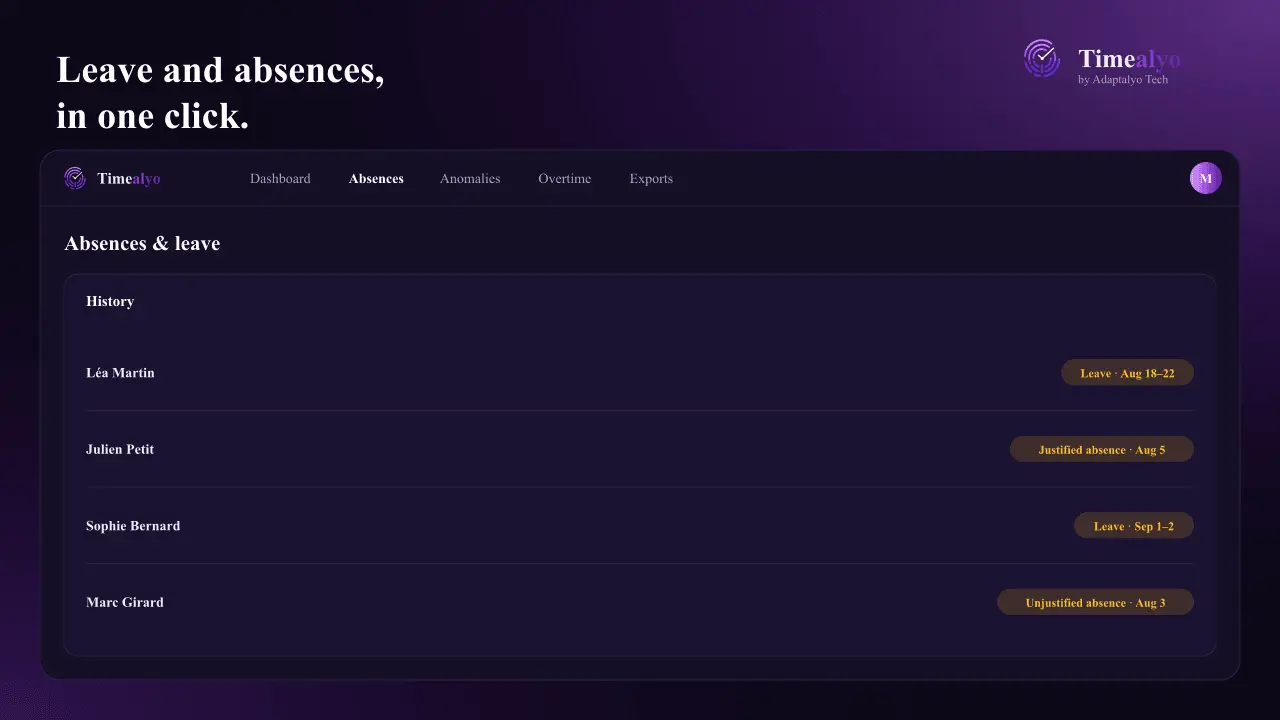The image size is (1280, 720).
Task: Click the "Absences & leave" page title
Action: (x=142, y=243)
